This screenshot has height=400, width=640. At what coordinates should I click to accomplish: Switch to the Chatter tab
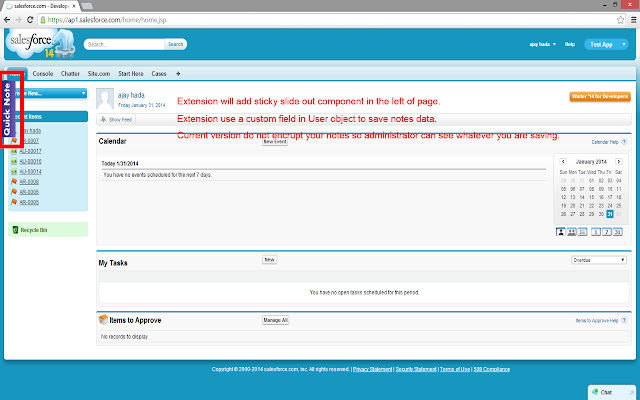click(70, 73)
